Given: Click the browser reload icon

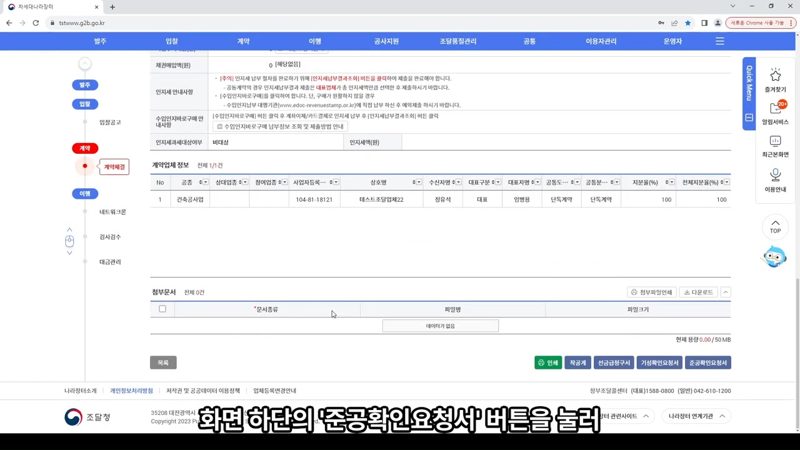Looking at the screenshot, I should [x=36, y=23].
